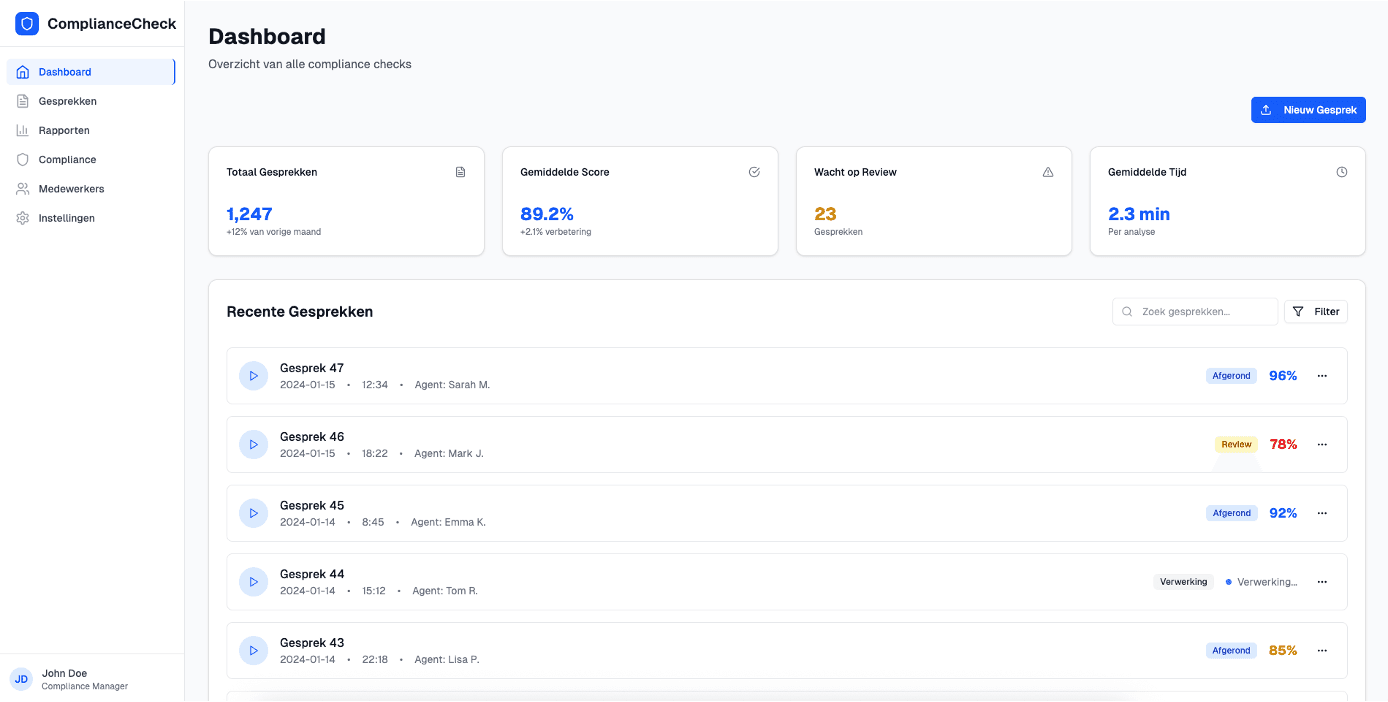The width and height of the screenshot is (1388, 702).
Task: Click the Nieuw Gesprek button
Action: tap(1308, 110)
